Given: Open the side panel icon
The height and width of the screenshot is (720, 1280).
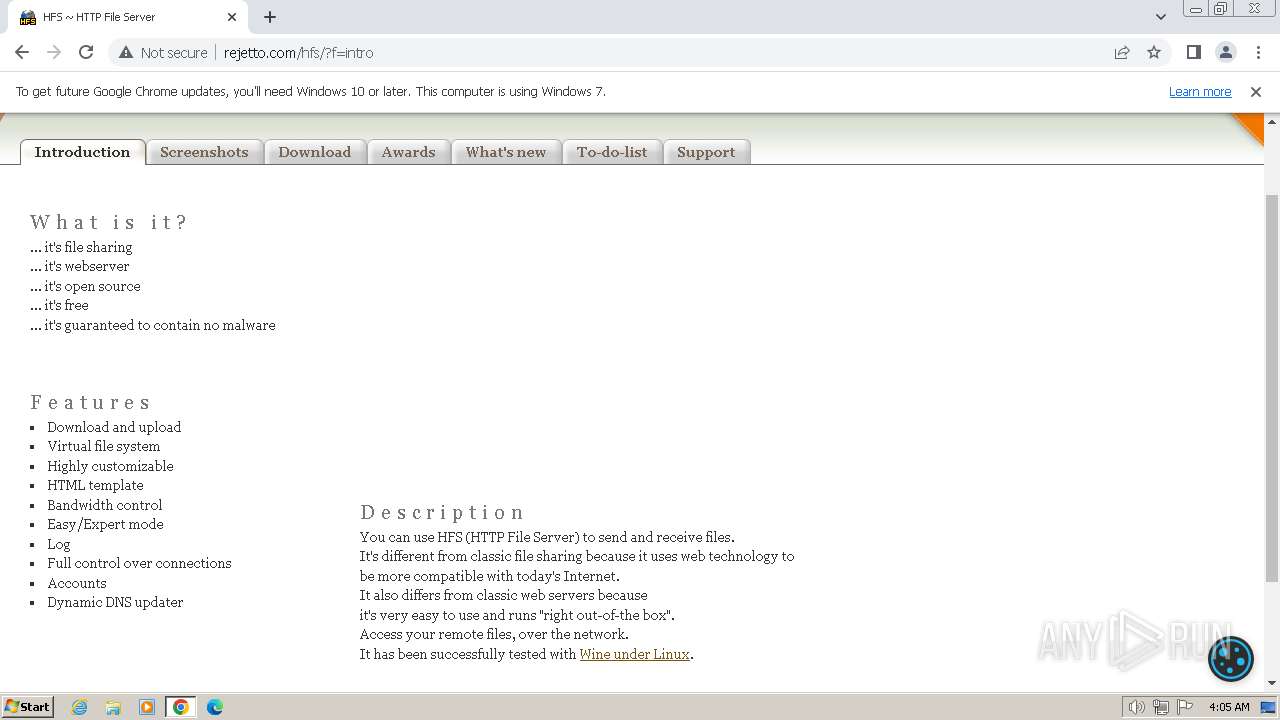Looking at the screenshot, I should click(x=1193, y=52).
